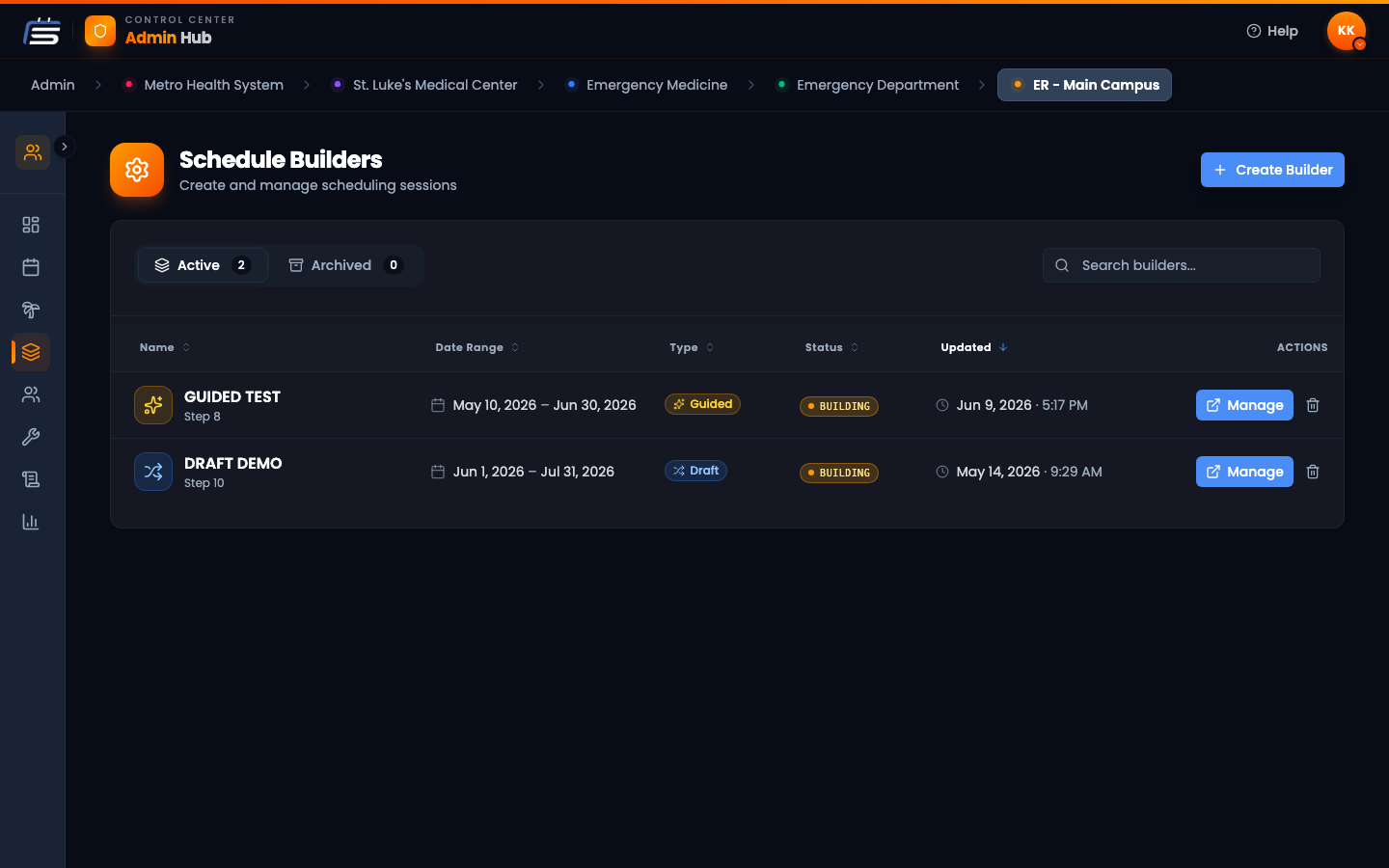This screenshot has width=1389, height=868.
Task: Open the bar chart reports sidebar icon
Action: coord(31,522)
